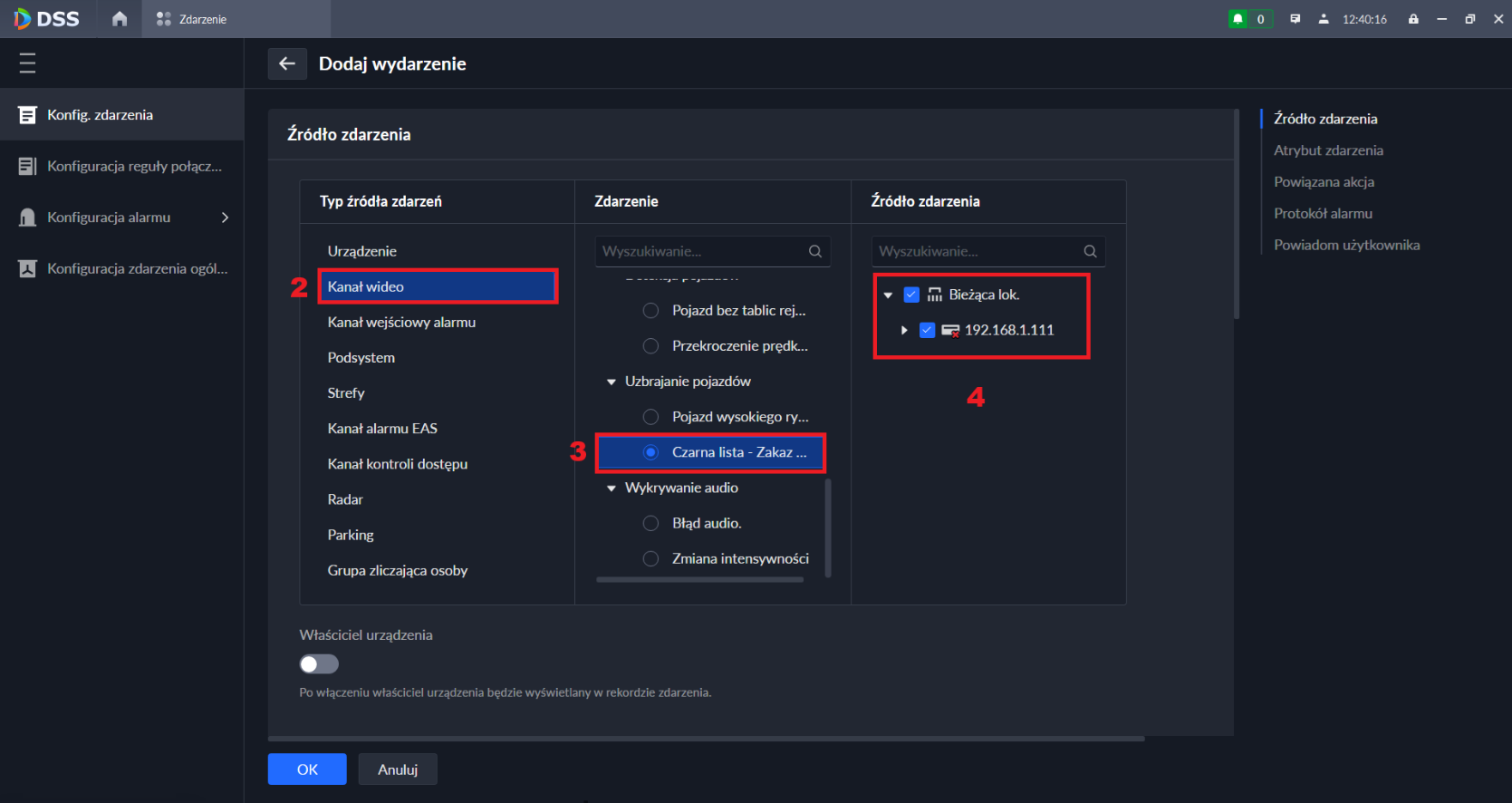The width and height of the screenshot is (1512, 803).
Task: Click the Źródło zdarzenia search field
Action: (978, 251)
